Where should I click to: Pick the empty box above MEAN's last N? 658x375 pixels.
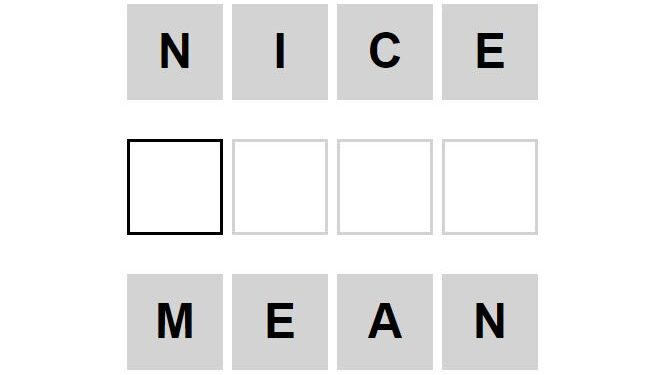click(x=490, y=187)
